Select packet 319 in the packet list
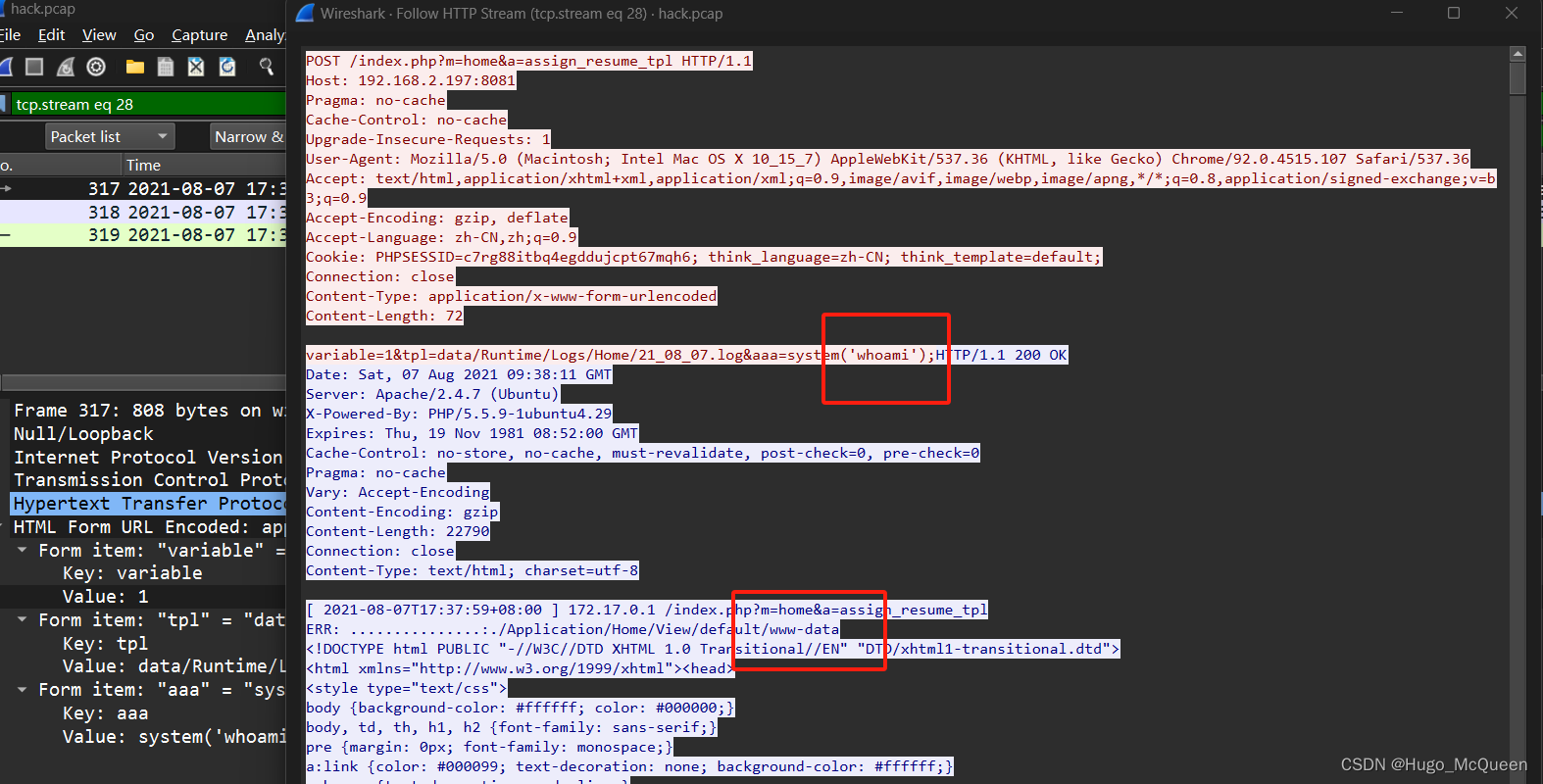Screen dimensions: 1543x784 (x=143, y=235)
